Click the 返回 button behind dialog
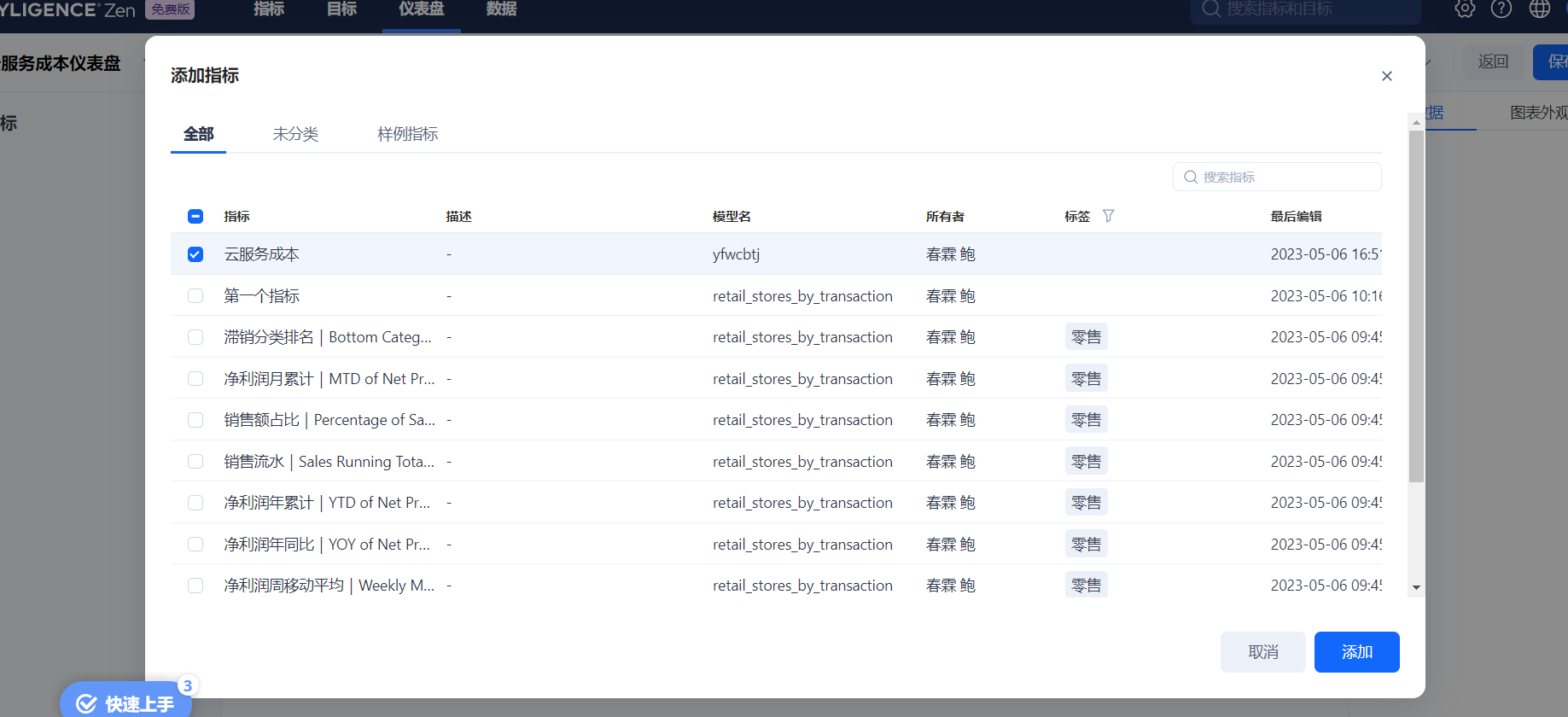 1494,61
